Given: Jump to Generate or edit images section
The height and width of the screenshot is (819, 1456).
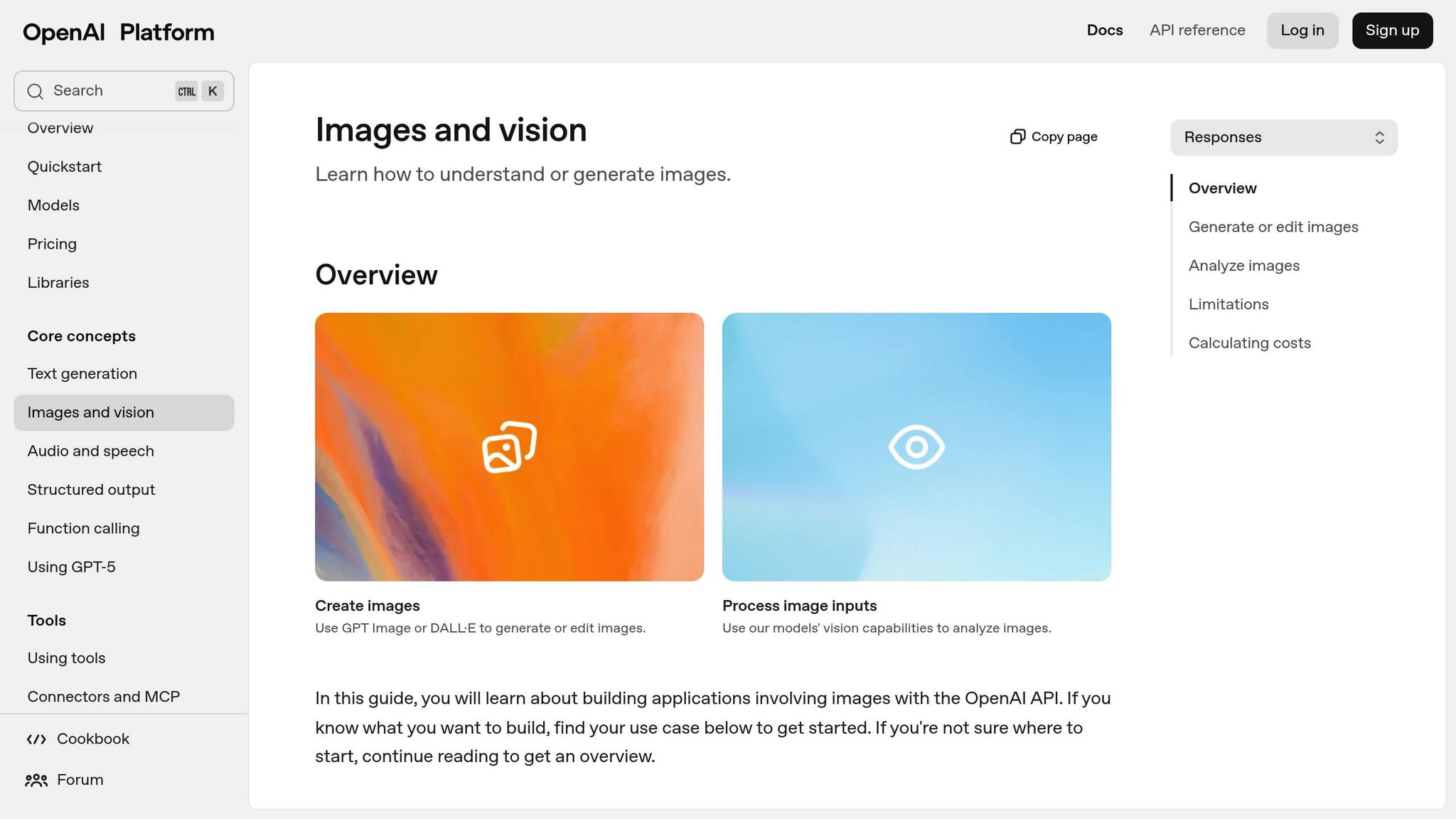Looking at the screenshot, I should 1273,227.
